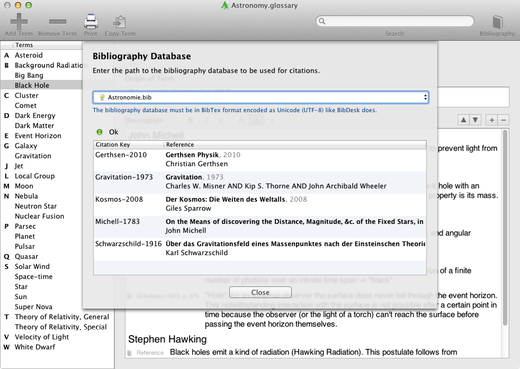Select the Michell-1783 citation row
Viewport: 520px width, 369px height.
click(x=260, y=227)
